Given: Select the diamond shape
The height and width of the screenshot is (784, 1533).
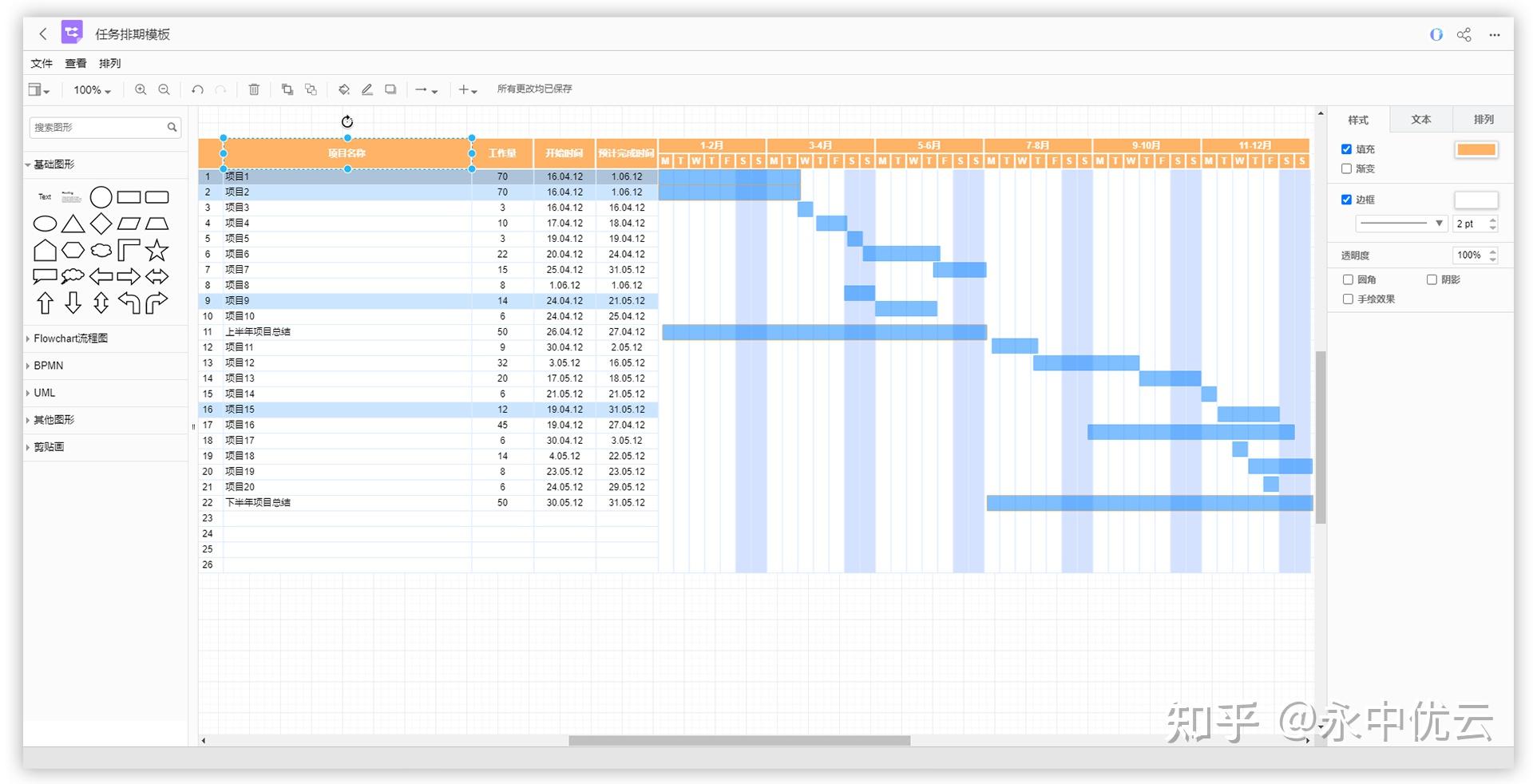Looking at the screenshot, I should 101,224.
